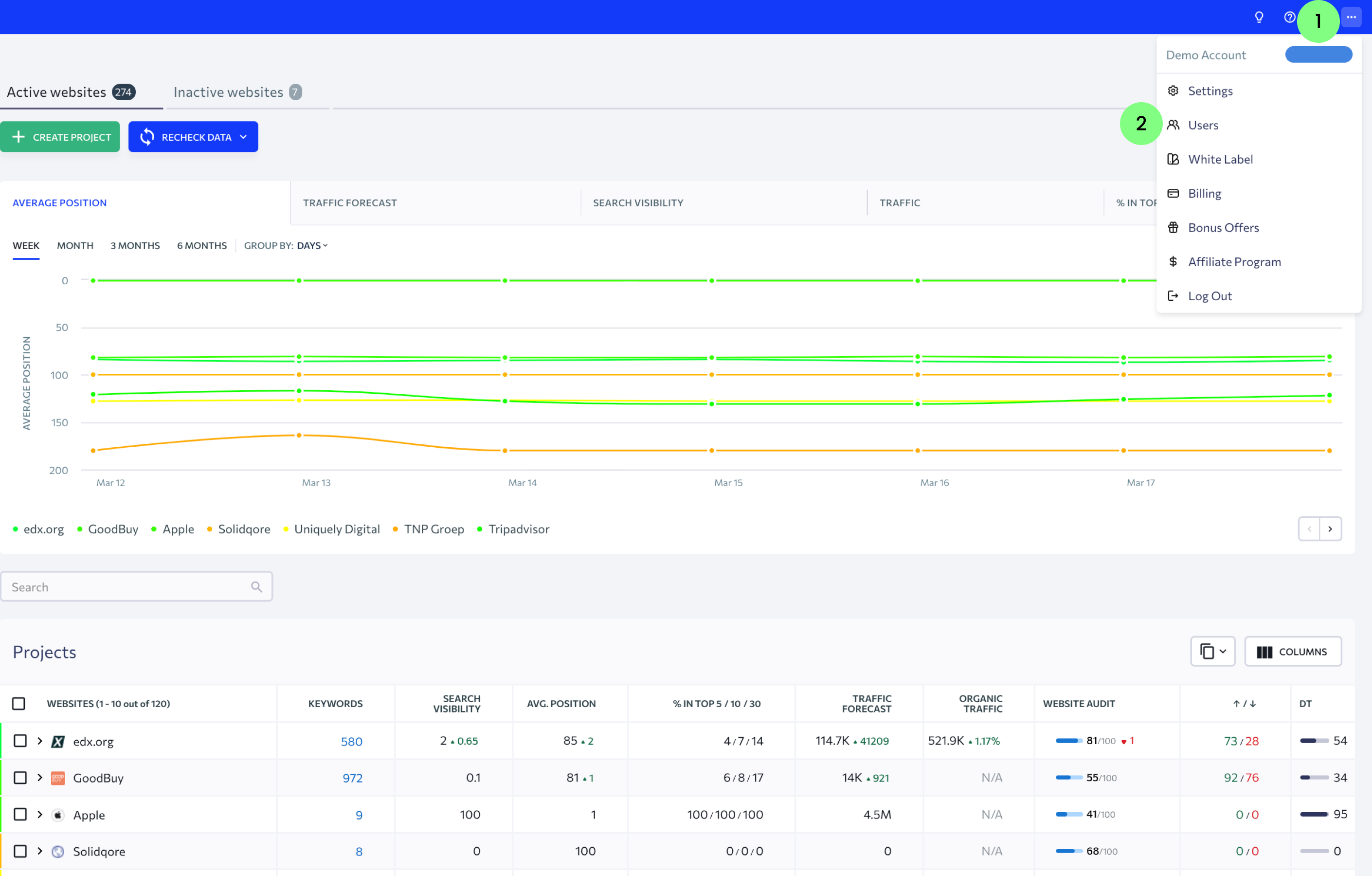
Task: Click the Create Project button
Action: click(x=60, y=137)
